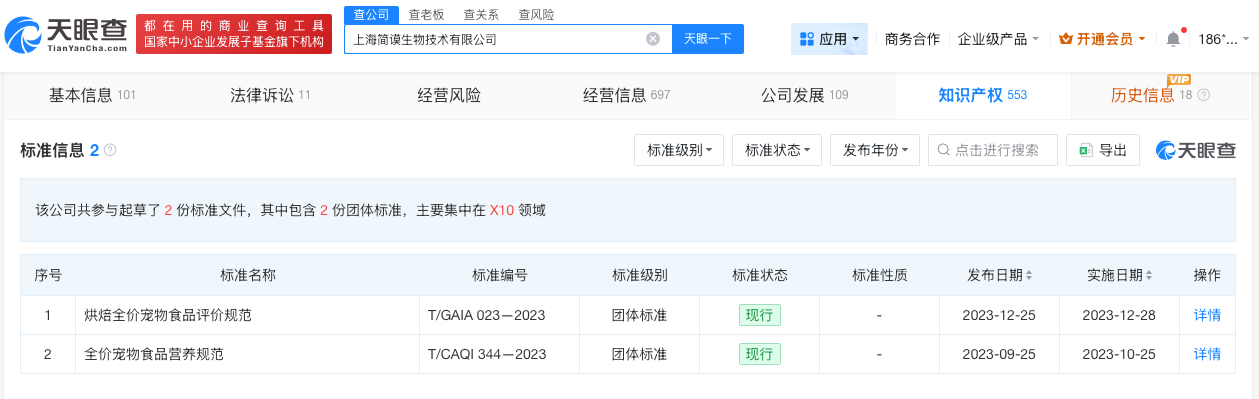1259x399 pixels.
Task: View 详情 for 烘焙全价宠物食品评价规范
Action: pos(1207,315)
